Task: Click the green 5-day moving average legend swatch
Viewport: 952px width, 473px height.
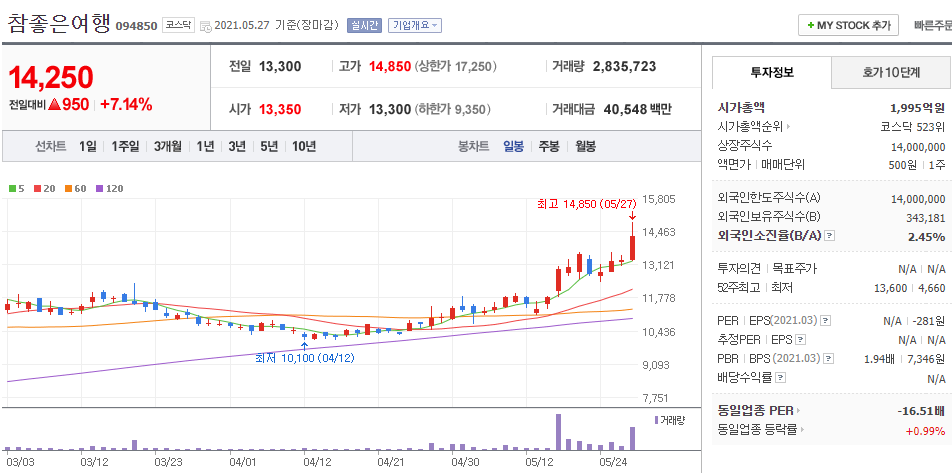Action: click(x=12, y=188)
